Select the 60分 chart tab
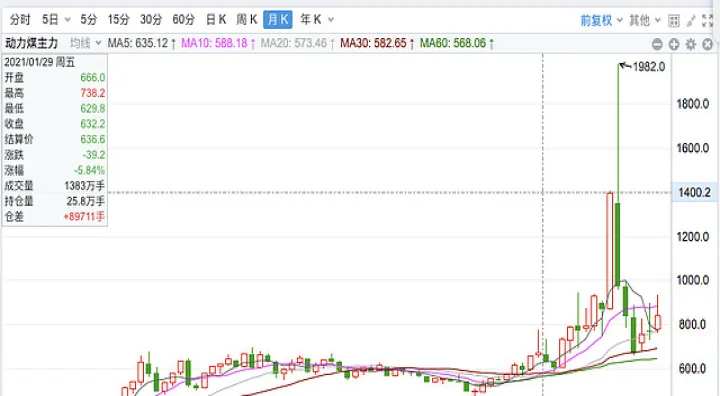Screen dimensions: 720x396 tap(183, 20)
